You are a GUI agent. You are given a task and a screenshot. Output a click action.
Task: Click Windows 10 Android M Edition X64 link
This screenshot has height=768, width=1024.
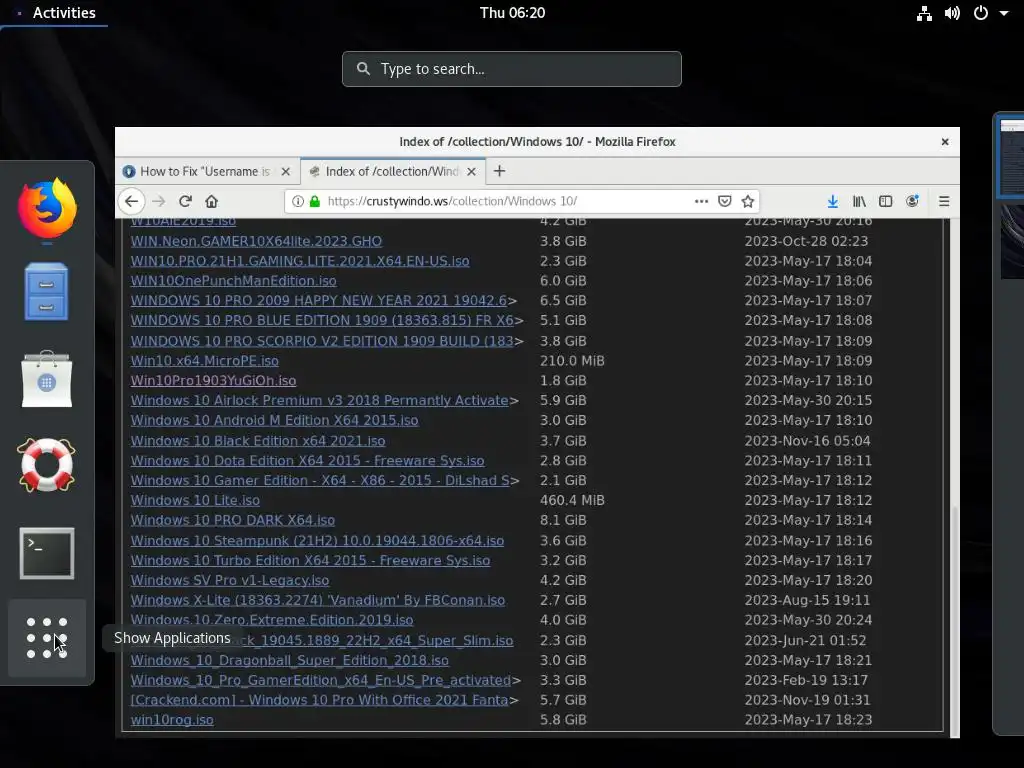(x=274, y=420)
